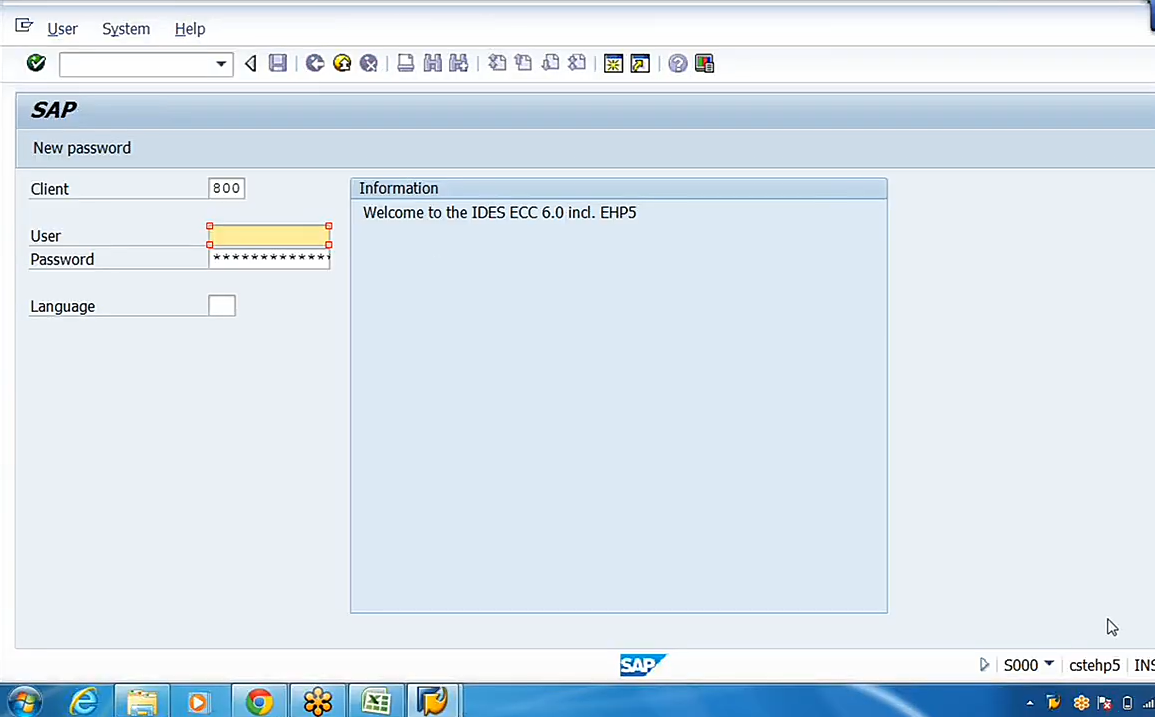Screen dimensions: 1155x717
Task: Click the Action Center flag tray icon
Action: pyautogui.click(x=1104, y=702)
